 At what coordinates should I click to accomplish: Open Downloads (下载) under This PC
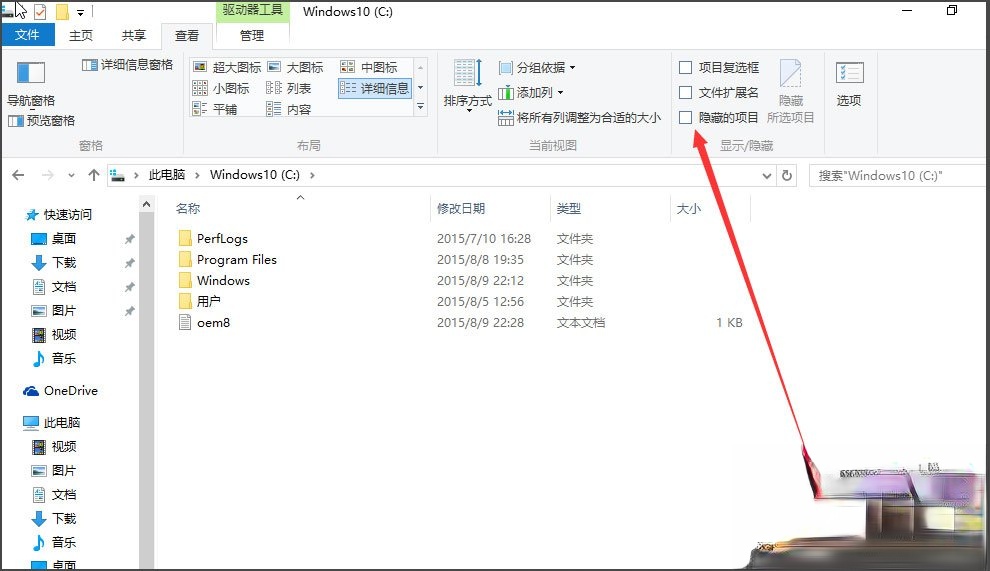(54, 519)
